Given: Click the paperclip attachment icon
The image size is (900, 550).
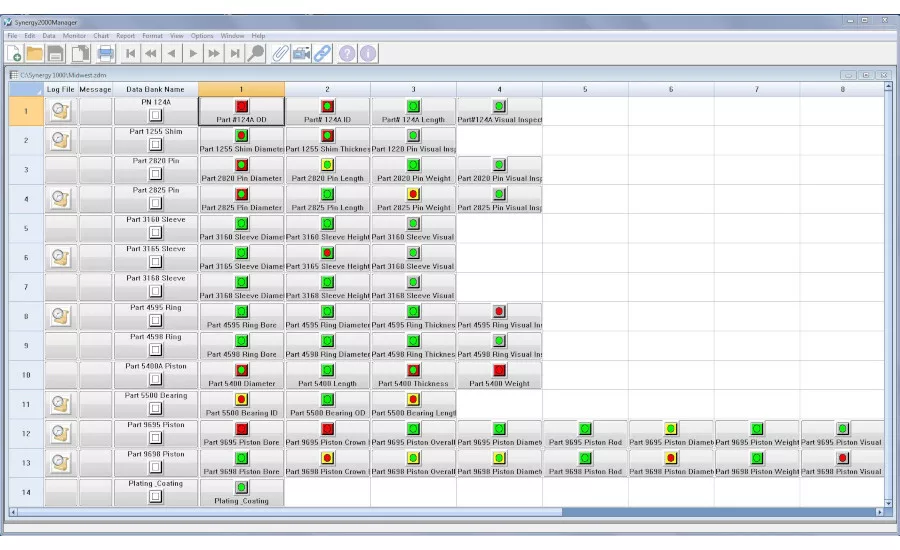Looking at the screenshot, I should (x=280, y=53).
